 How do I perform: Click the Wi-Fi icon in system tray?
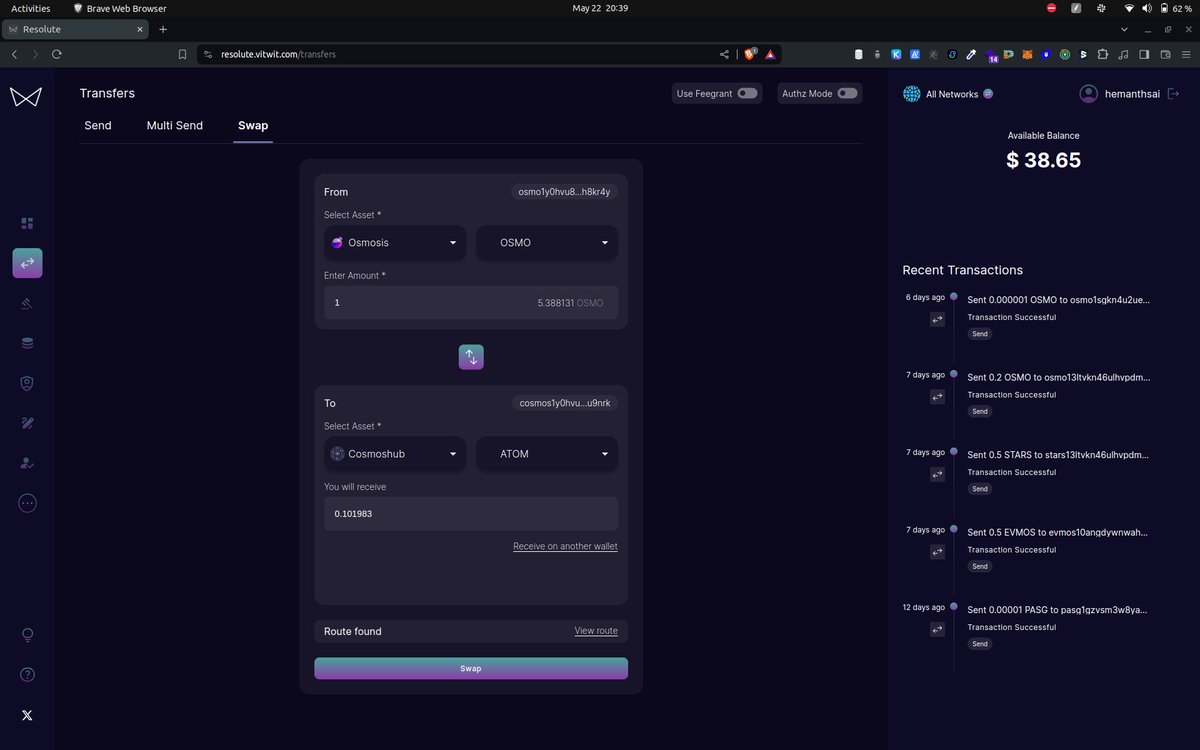(x=1129, y=8)
